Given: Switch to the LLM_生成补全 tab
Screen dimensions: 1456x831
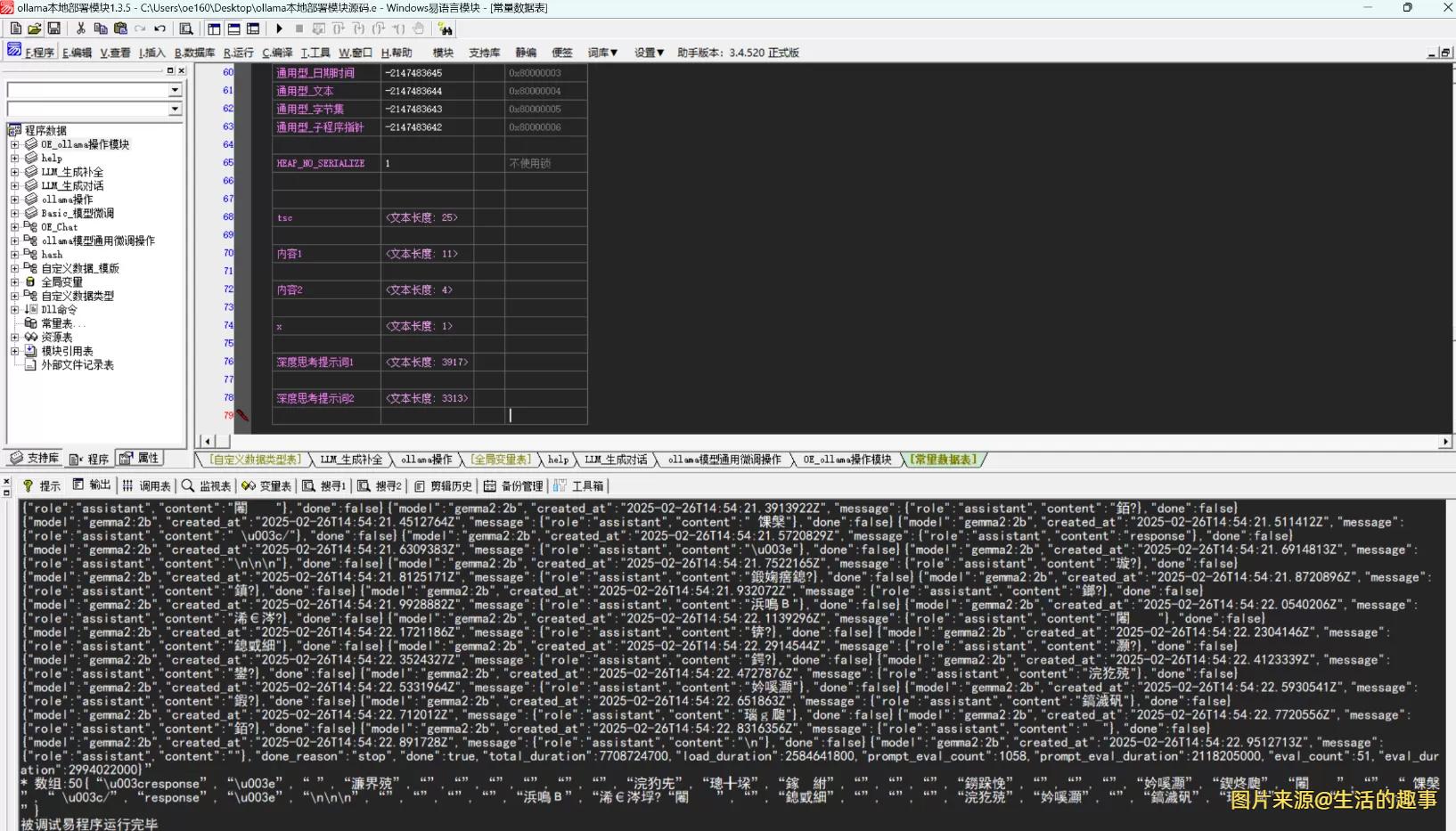Looking at the screenshot, I should click(x=349, y=460).
